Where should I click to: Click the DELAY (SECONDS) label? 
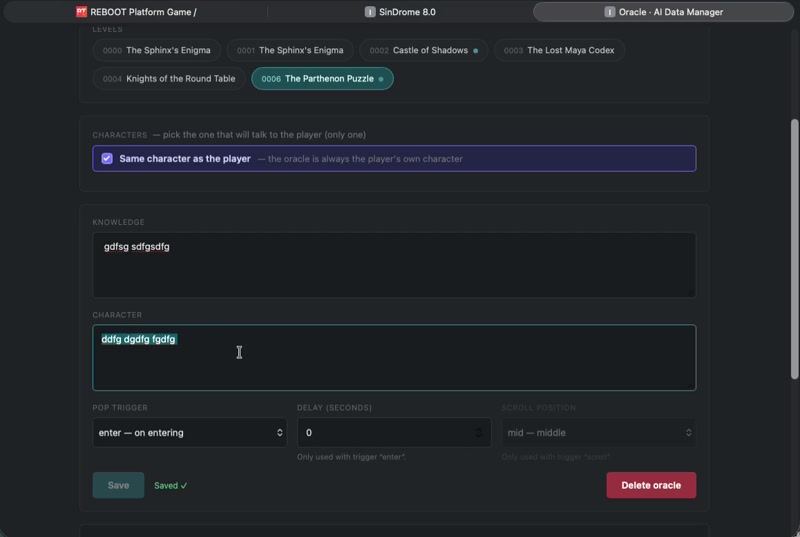click(x=334, y=407)
